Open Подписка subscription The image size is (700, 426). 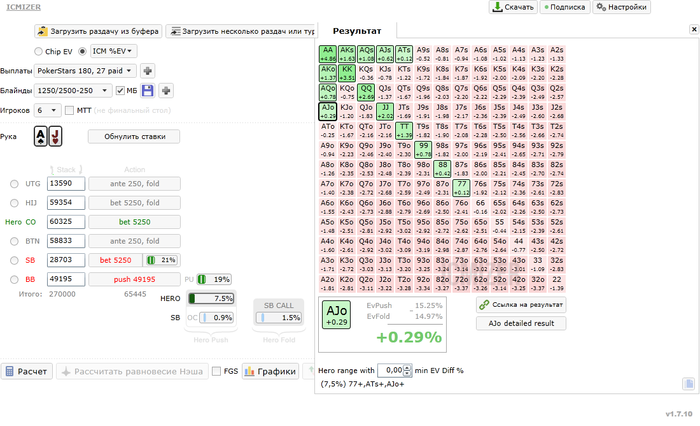tap(565, 7)
